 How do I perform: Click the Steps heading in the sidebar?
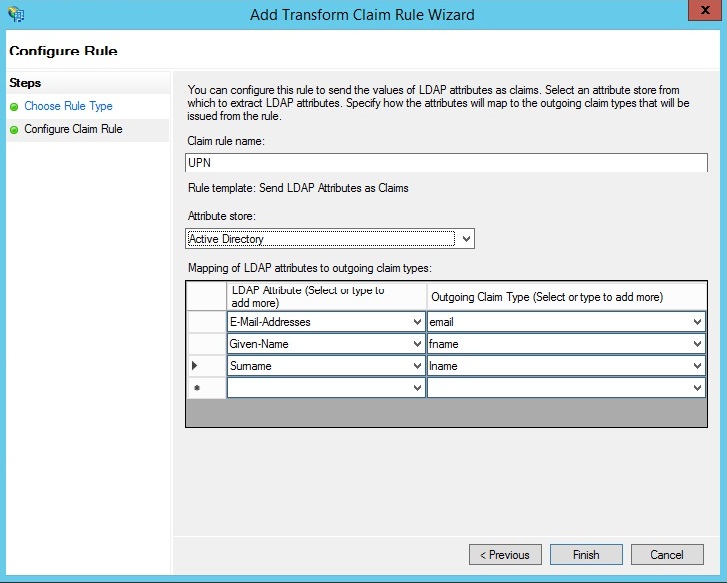pos(25,83)
